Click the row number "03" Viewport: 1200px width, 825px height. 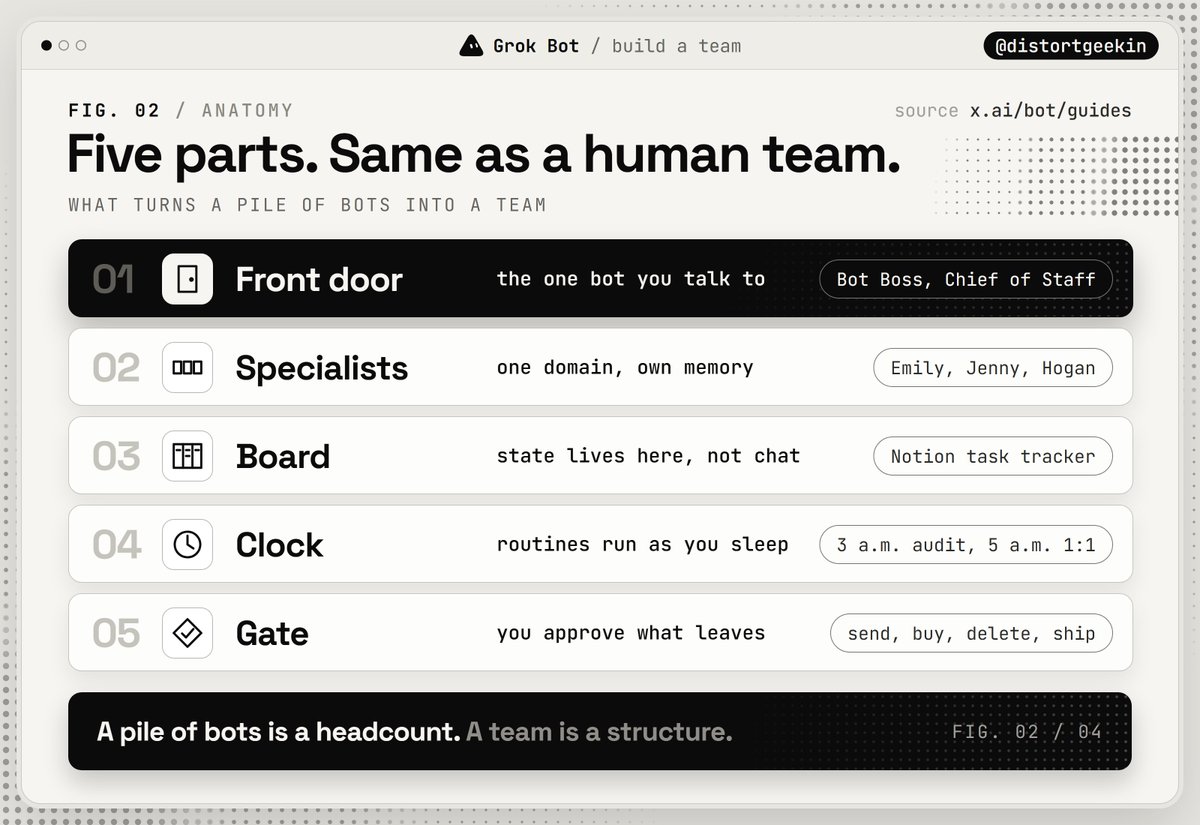[116, 456]
